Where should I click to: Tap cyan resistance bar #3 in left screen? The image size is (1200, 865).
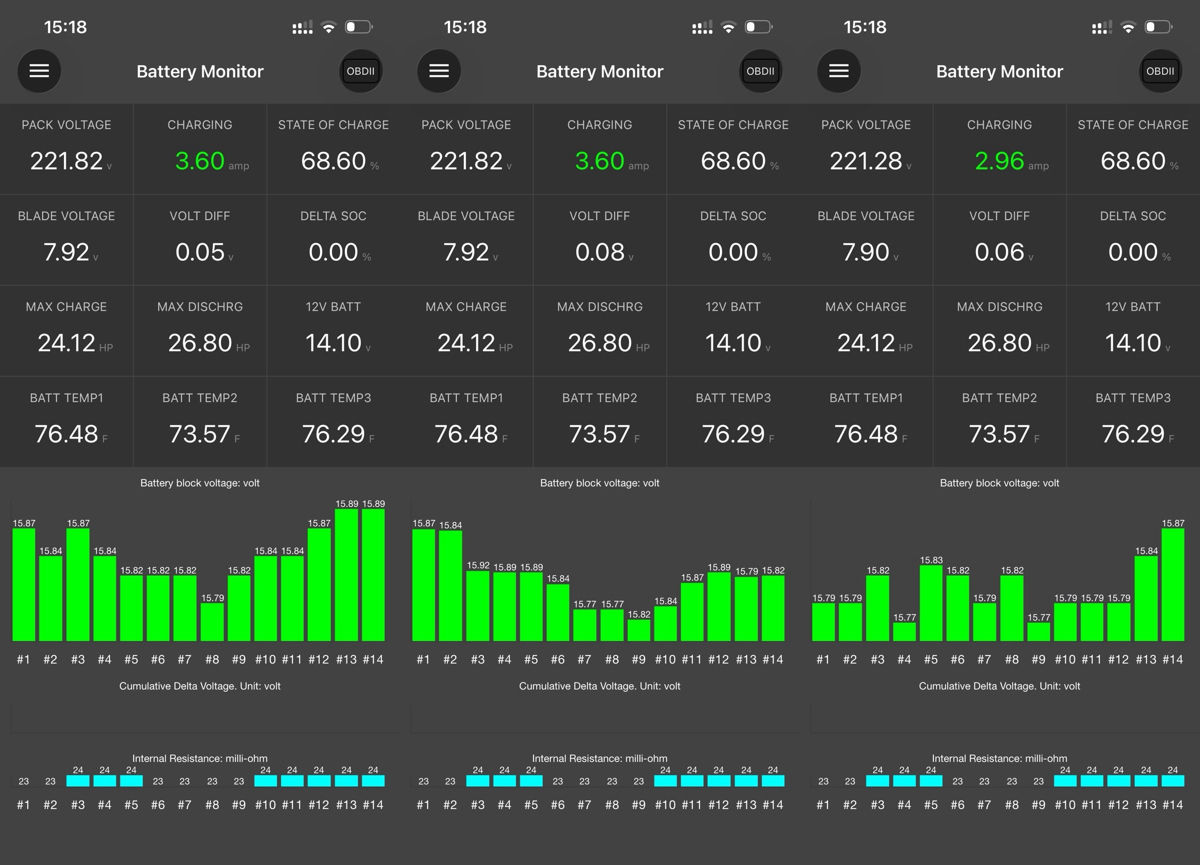(78, 781)
